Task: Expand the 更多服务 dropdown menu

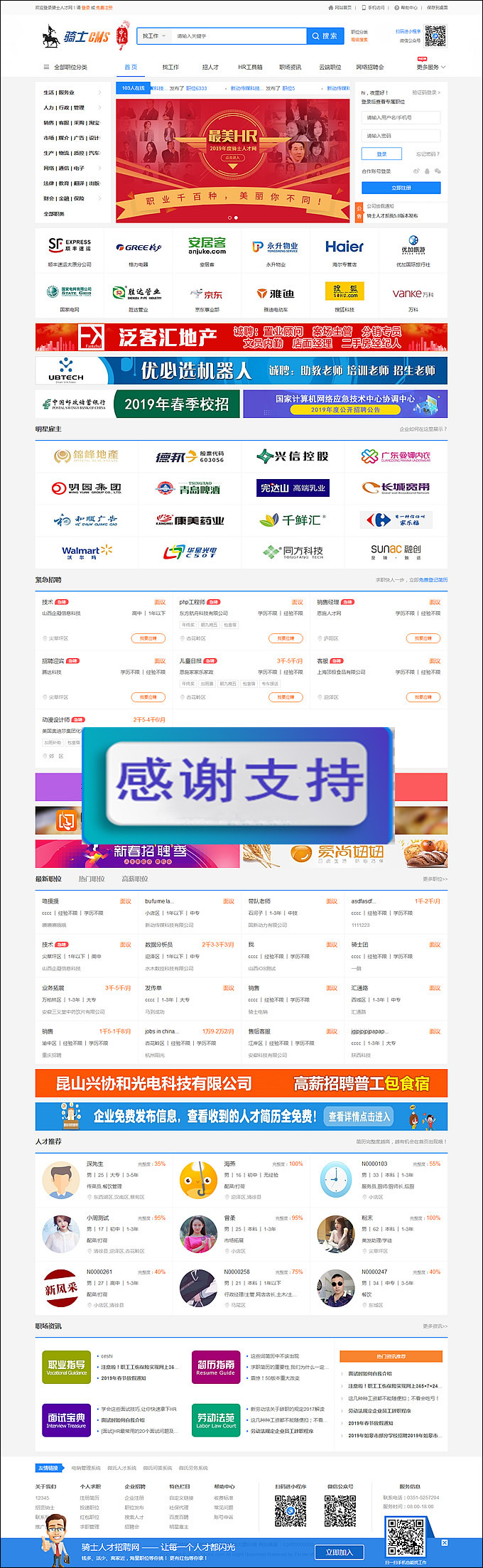Action: click(x=430, y=68)
